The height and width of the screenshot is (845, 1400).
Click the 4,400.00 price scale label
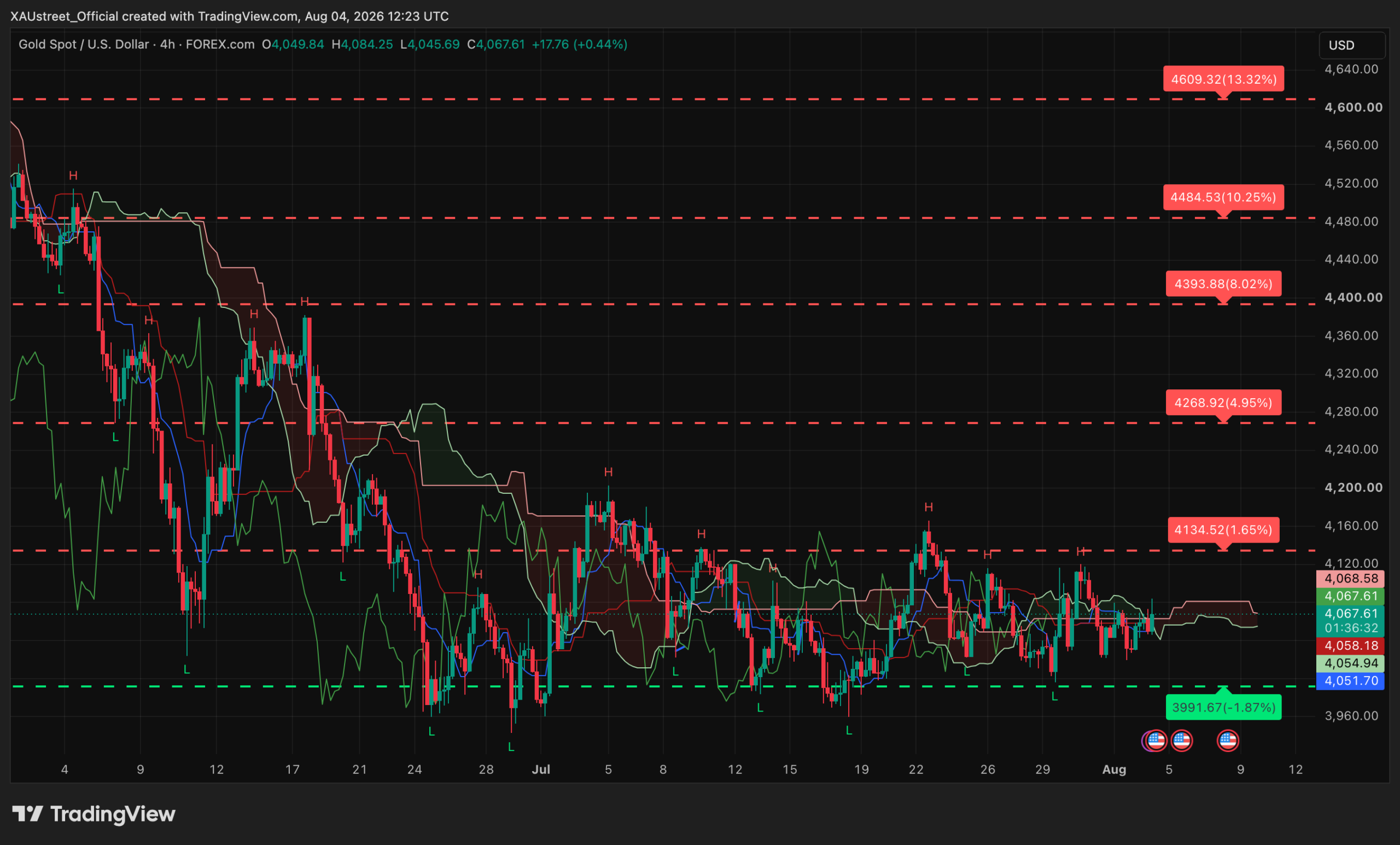[x=1354, y=297]
